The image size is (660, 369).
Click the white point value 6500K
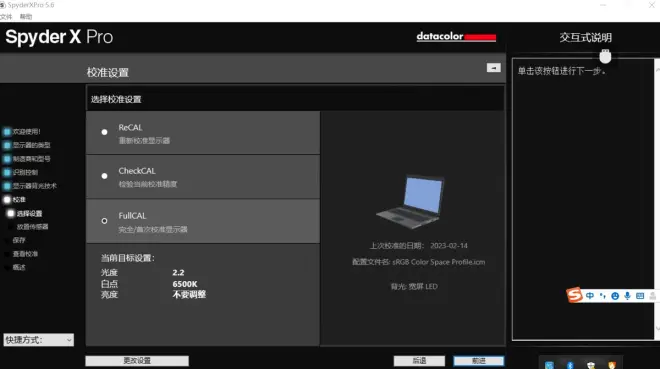[x=185, y=284]
